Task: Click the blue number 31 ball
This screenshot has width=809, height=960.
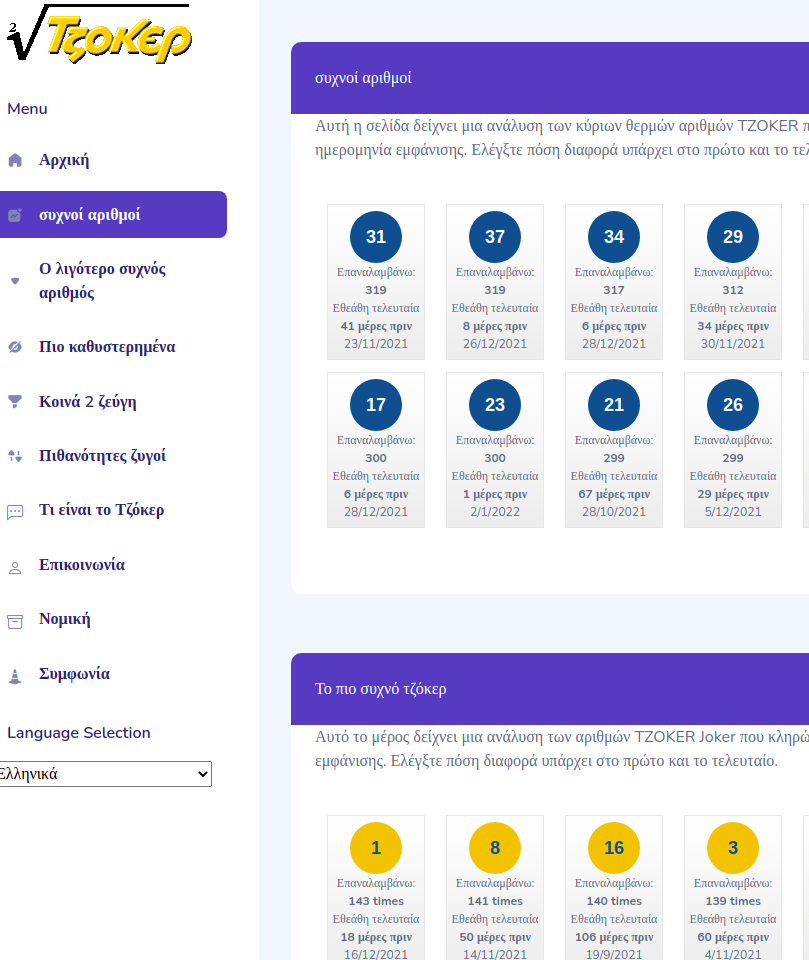Action: coord(376,237)
